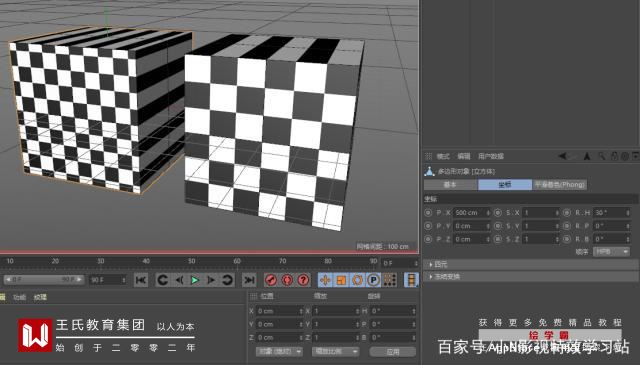Click attribute manager up arrow
The width and height of the screenshot is (640, 365).
587,156
